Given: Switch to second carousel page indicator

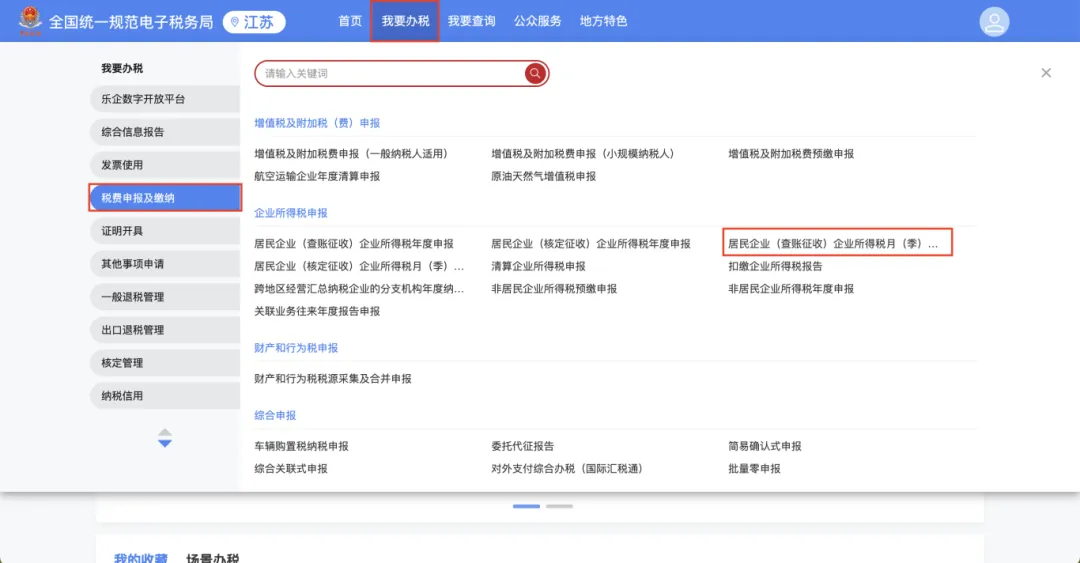Looking at the screenshot, I should pos(559,507).
